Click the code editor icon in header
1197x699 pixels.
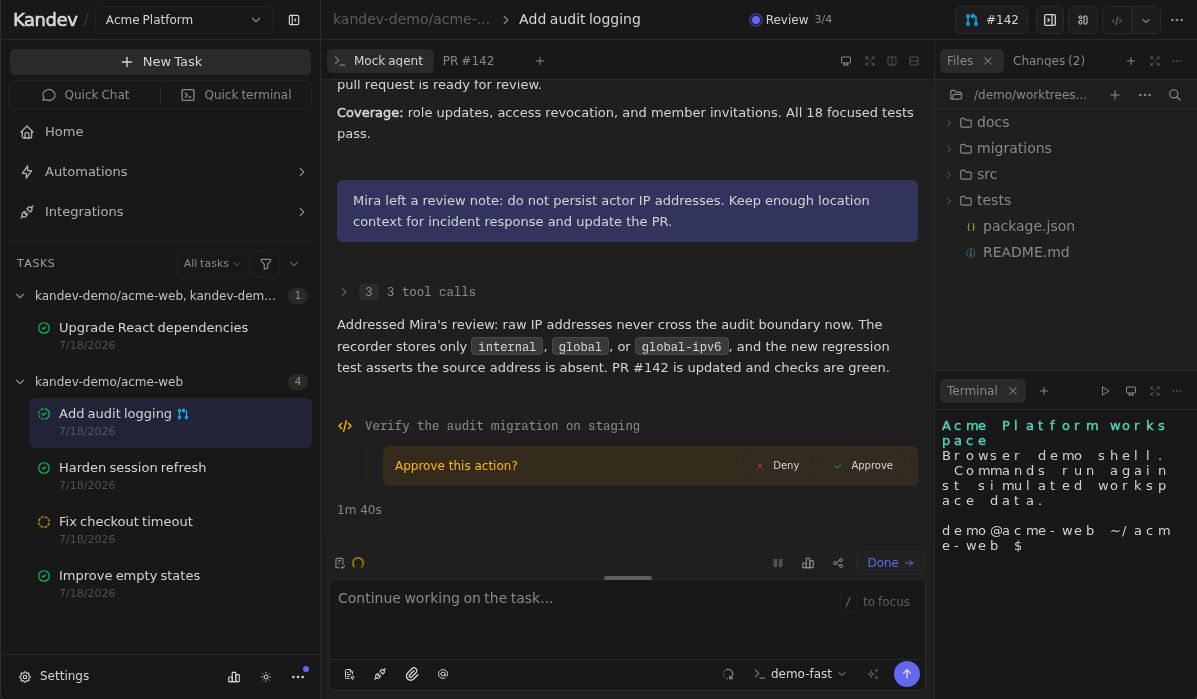point(1117,21)
